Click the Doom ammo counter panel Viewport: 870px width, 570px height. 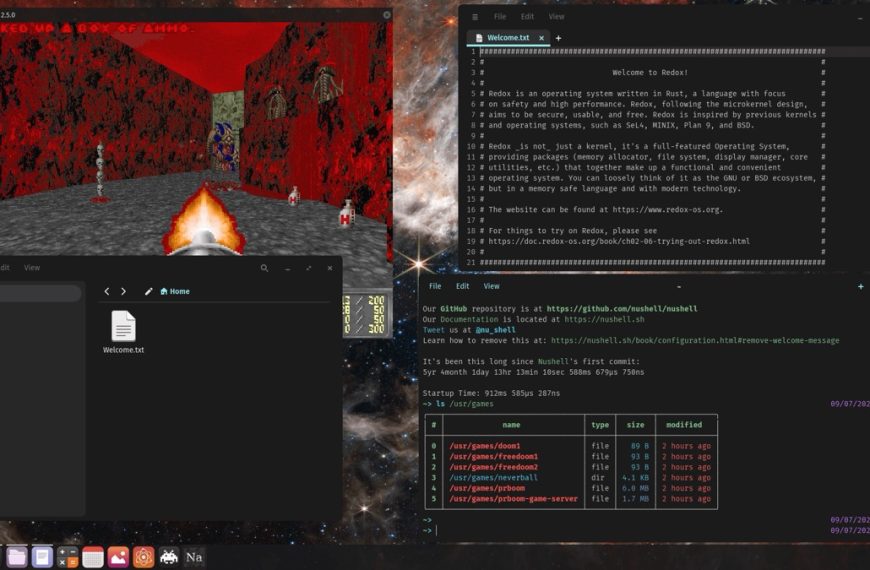[367, 315]
